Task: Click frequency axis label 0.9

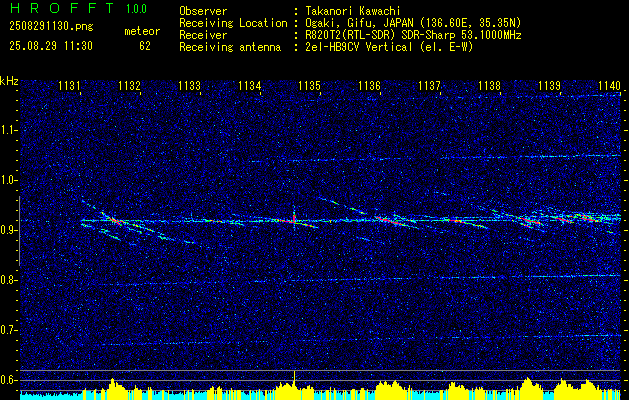Action: tap(8, 230)
